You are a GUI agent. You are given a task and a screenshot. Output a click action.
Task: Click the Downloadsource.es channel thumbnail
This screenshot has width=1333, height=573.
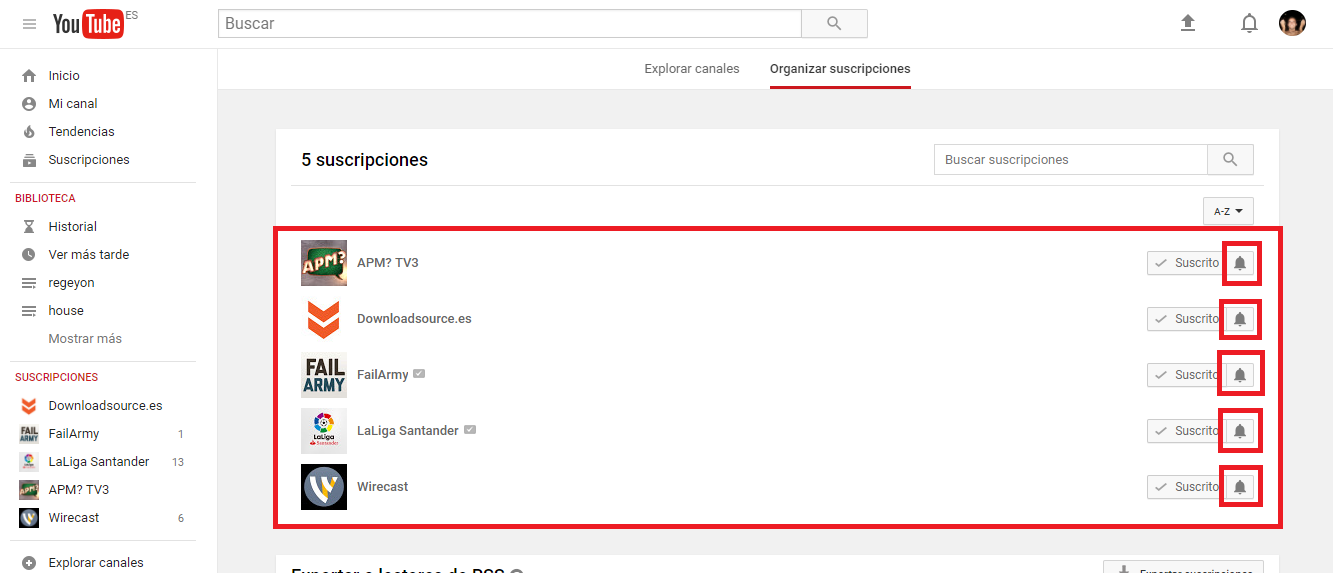324,319
